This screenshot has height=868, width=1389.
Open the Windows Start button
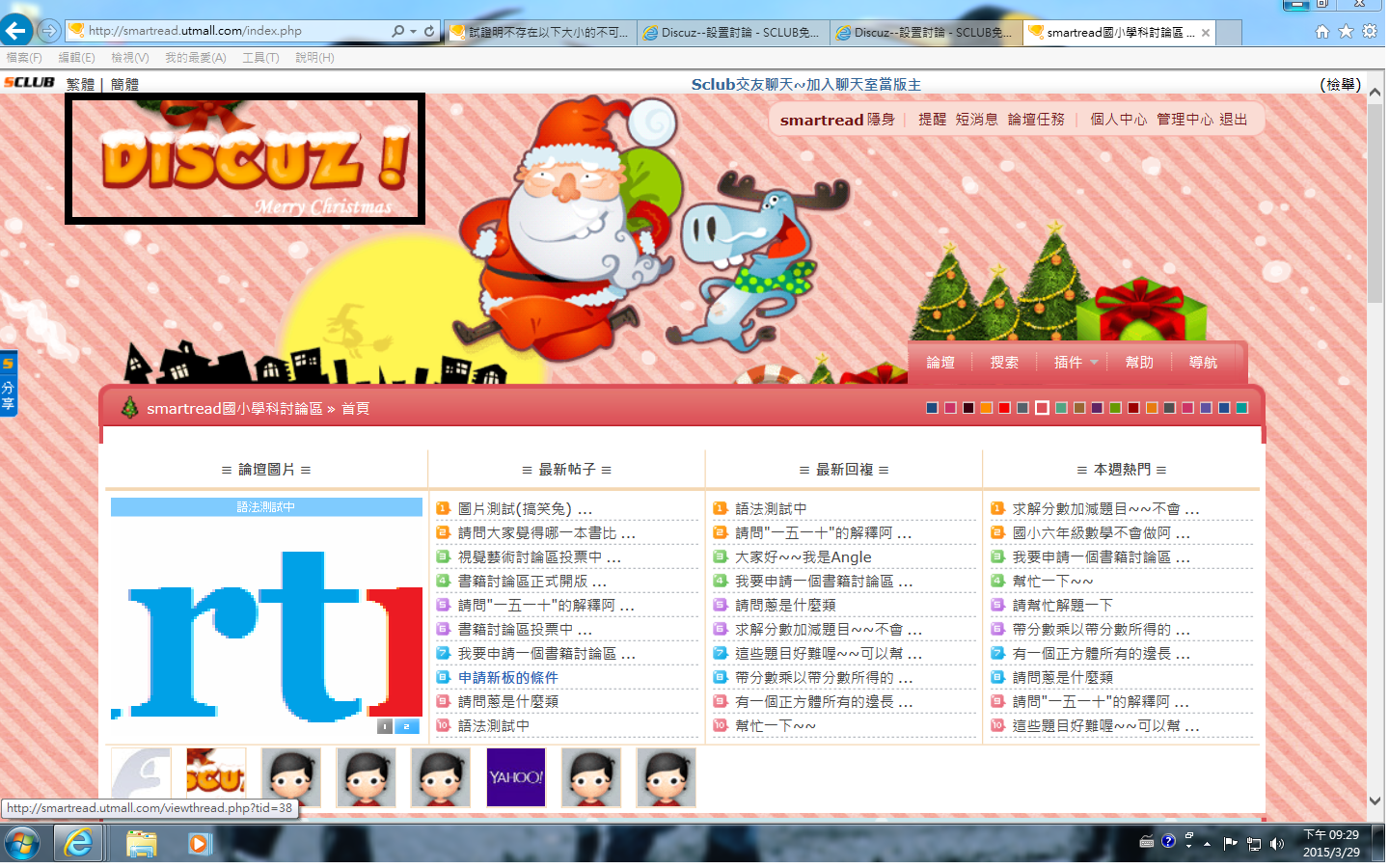click(x=21, y=844)
